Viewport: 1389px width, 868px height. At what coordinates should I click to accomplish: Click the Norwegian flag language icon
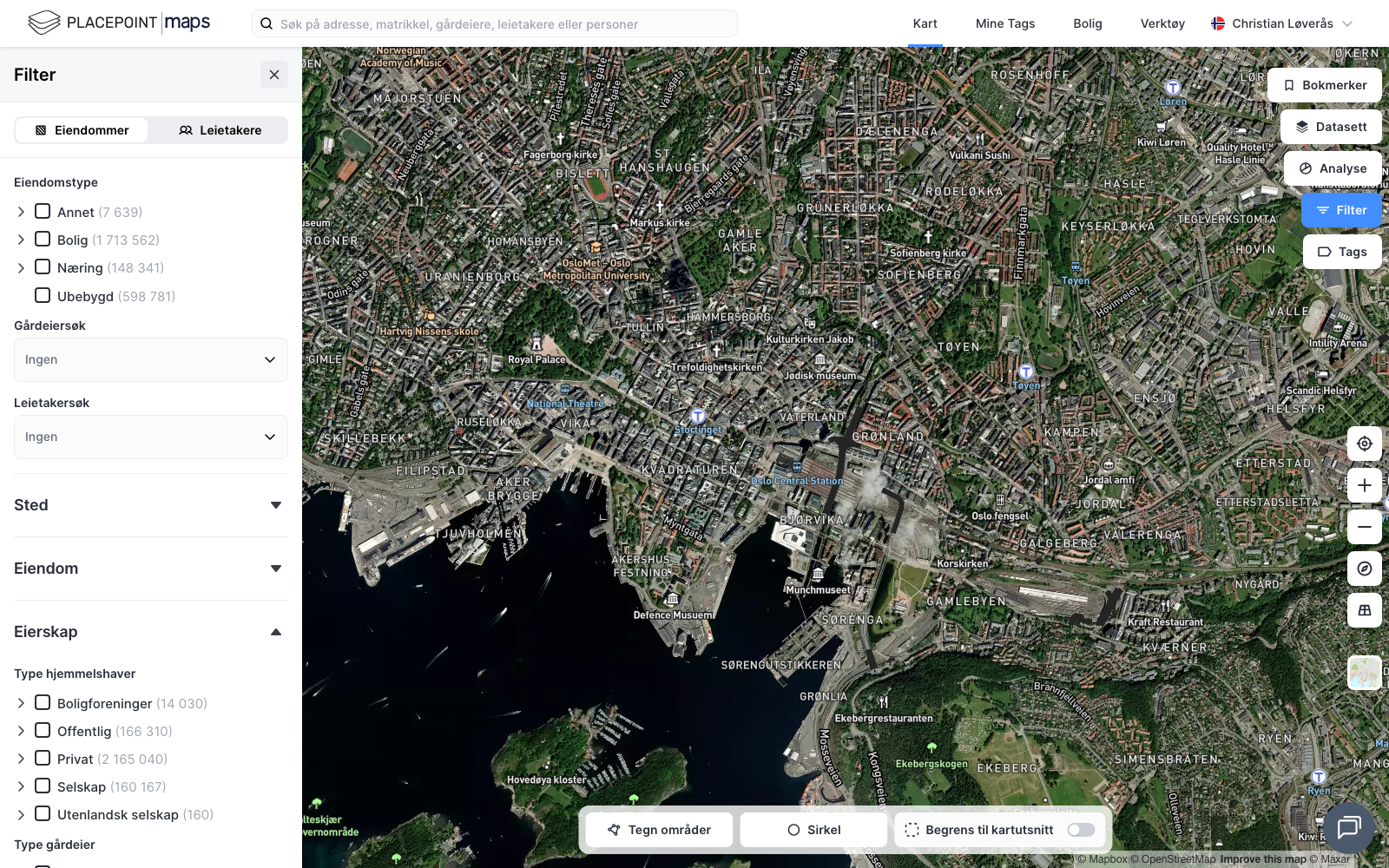[x=1218, y=23]
